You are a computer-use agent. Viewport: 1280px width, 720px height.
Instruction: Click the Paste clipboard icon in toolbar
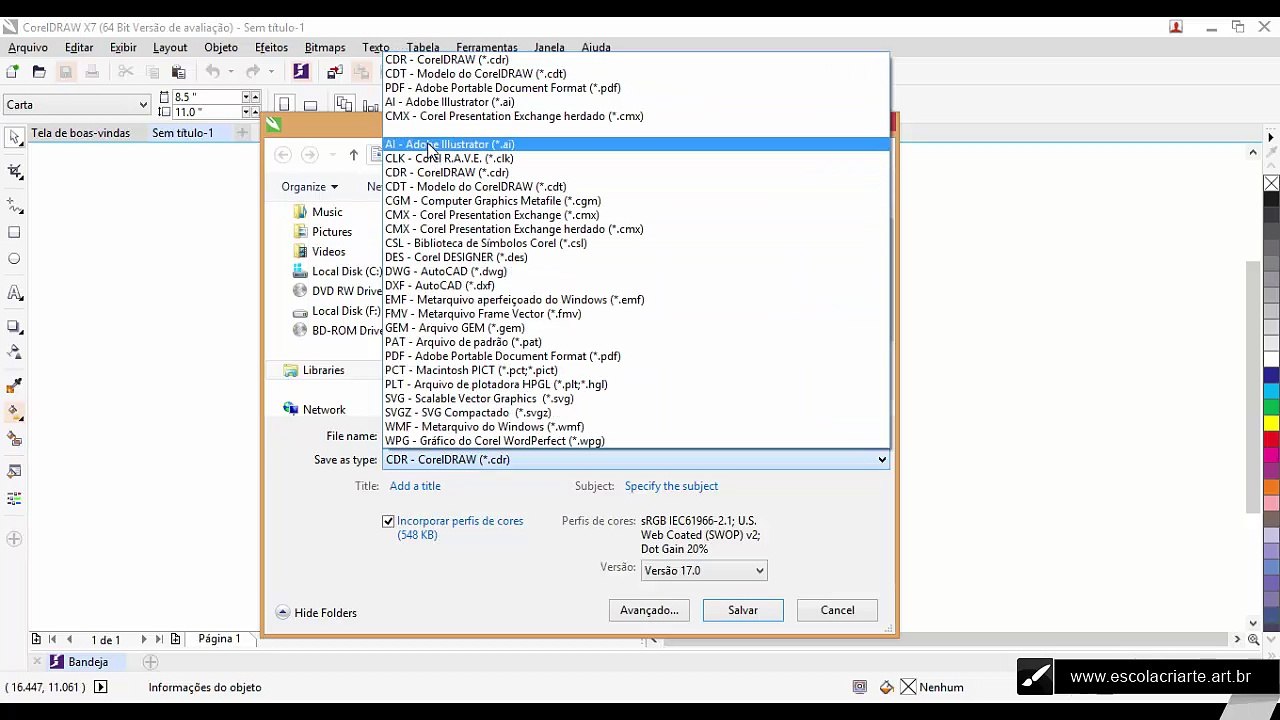pos(179,72)
